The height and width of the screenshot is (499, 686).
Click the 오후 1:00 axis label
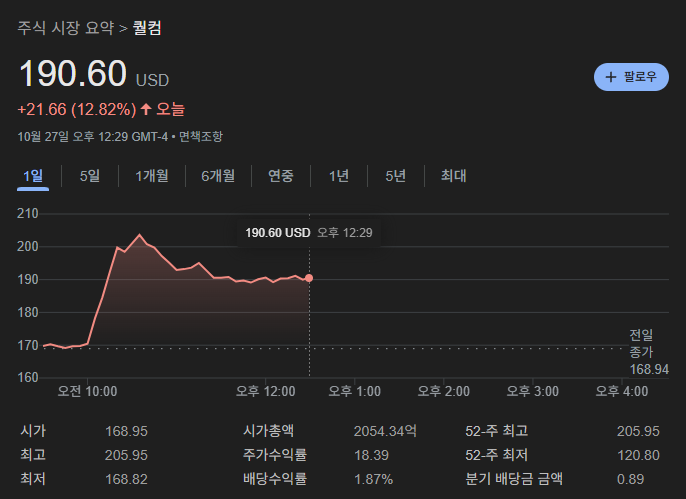click(354, 391)
